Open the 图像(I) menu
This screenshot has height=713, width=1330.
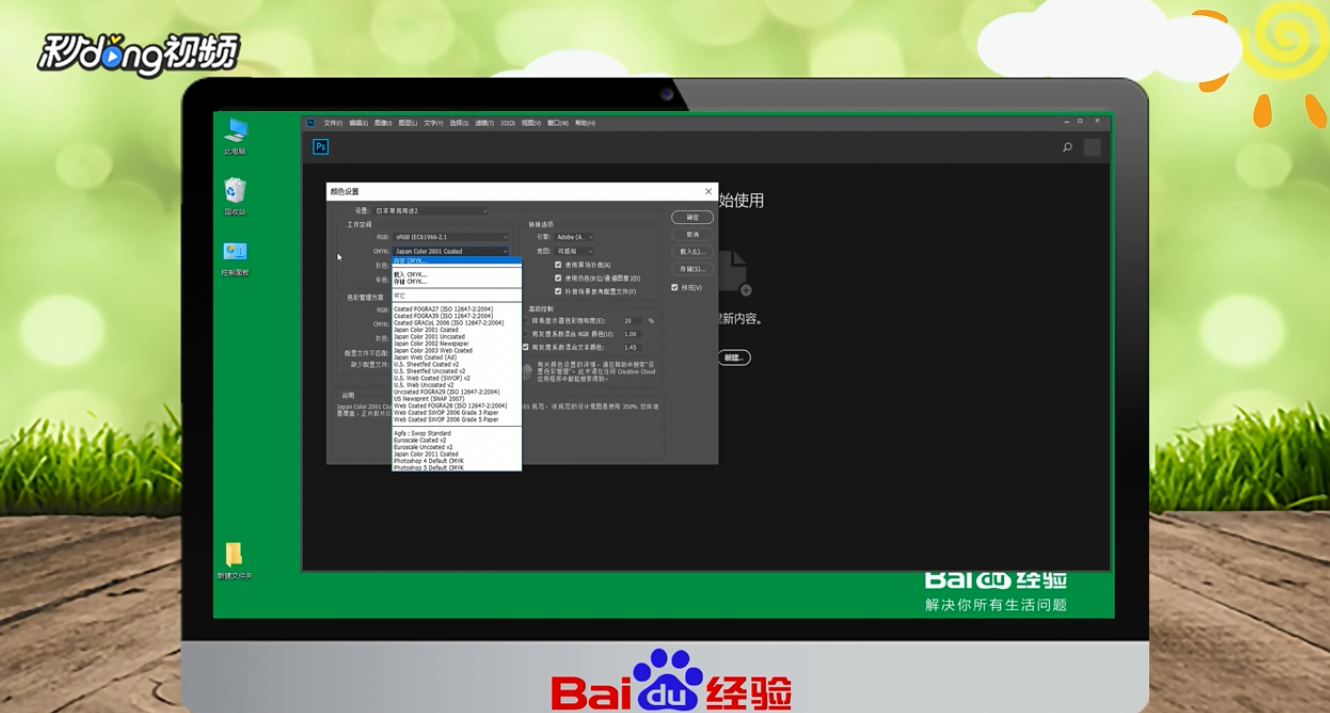point(383,123)
